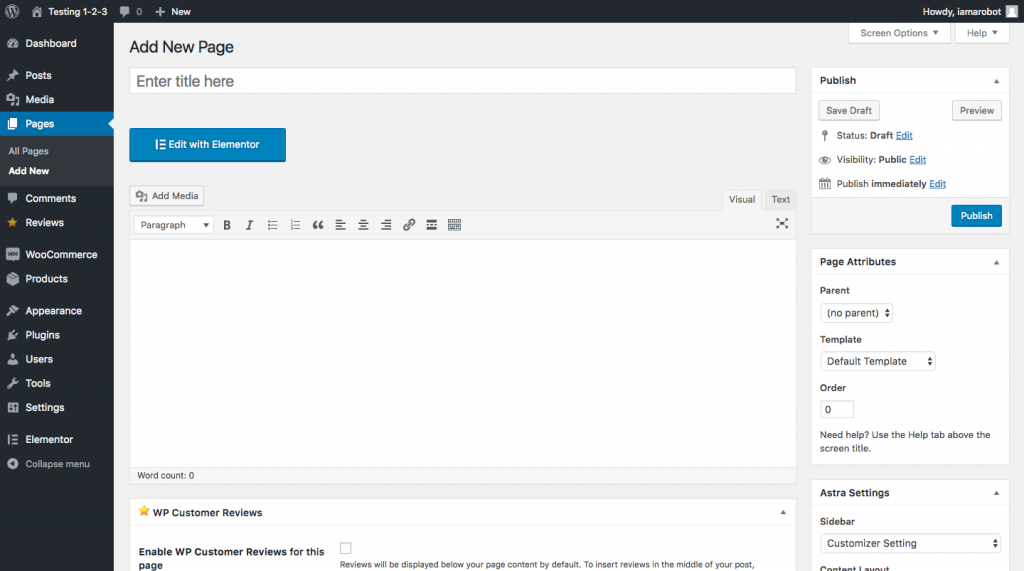This screenshot has width=1024, height=571.
Task: Edit the Status: Draft setting
Action: pos(904,135)
